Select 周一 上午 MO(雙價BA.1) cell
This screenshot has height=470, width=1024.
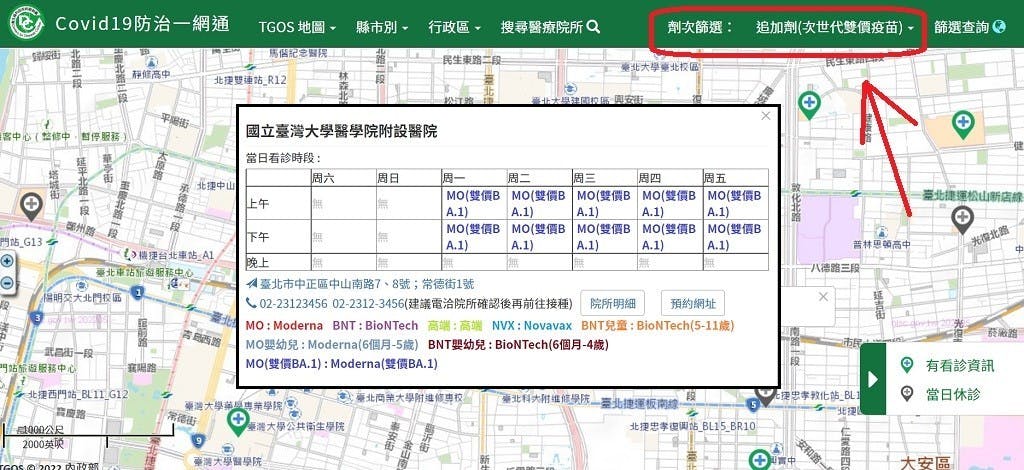click(x=474, y=203)
